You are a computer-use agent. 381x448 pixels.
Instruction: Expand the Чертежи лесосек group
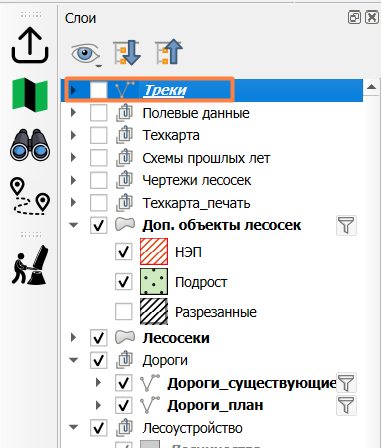pyautogui.click(x=74, y=180)
